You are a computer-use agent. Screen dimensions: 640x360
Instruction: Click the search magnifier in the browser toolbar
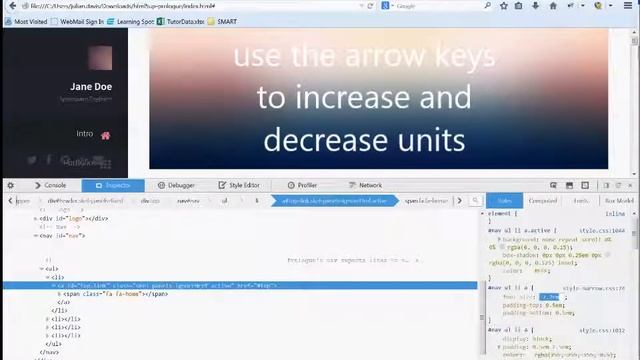pos(487,6)
